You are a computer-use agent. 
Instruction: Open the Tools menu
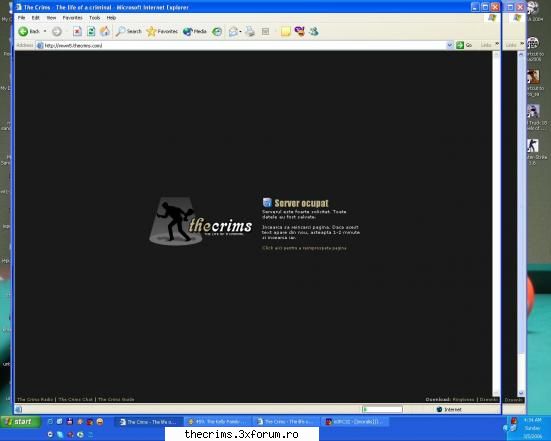[x=95, y=18]
